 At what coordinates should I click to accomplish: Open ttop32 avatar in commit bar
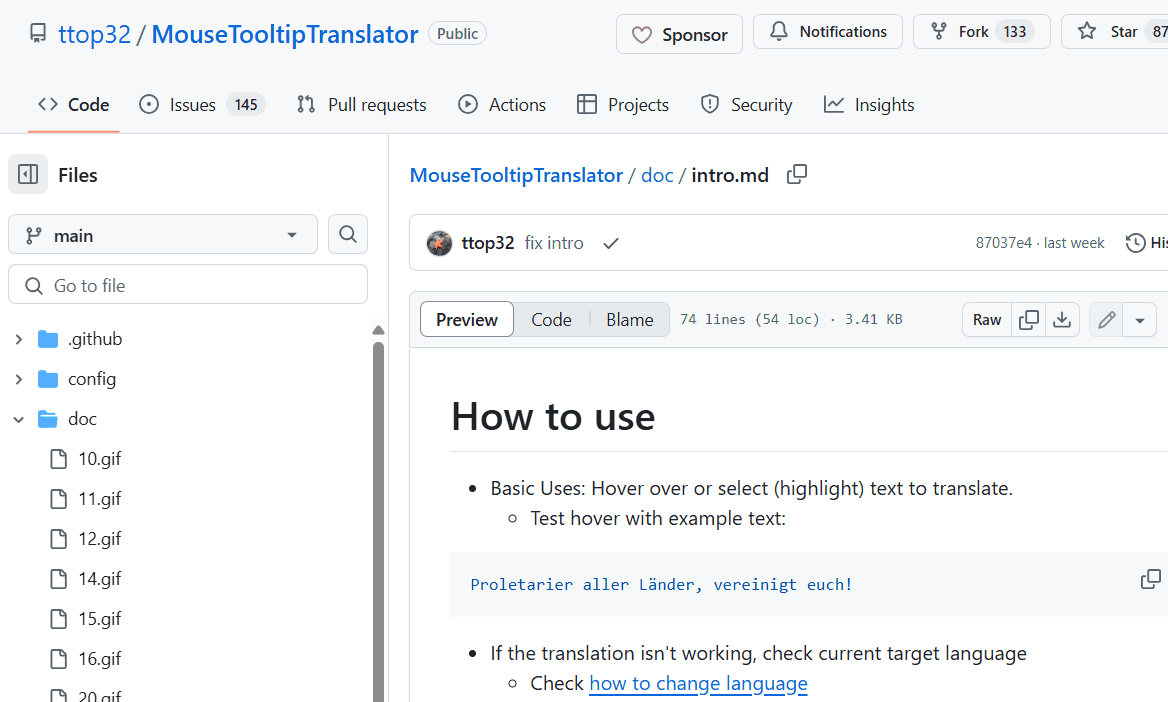(439, 243)
